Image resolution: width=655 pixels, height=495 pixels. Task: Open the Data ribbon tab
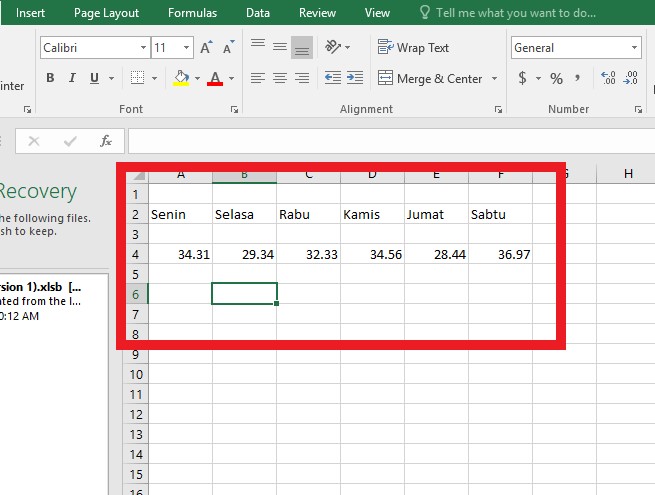[x=258, y=13]
